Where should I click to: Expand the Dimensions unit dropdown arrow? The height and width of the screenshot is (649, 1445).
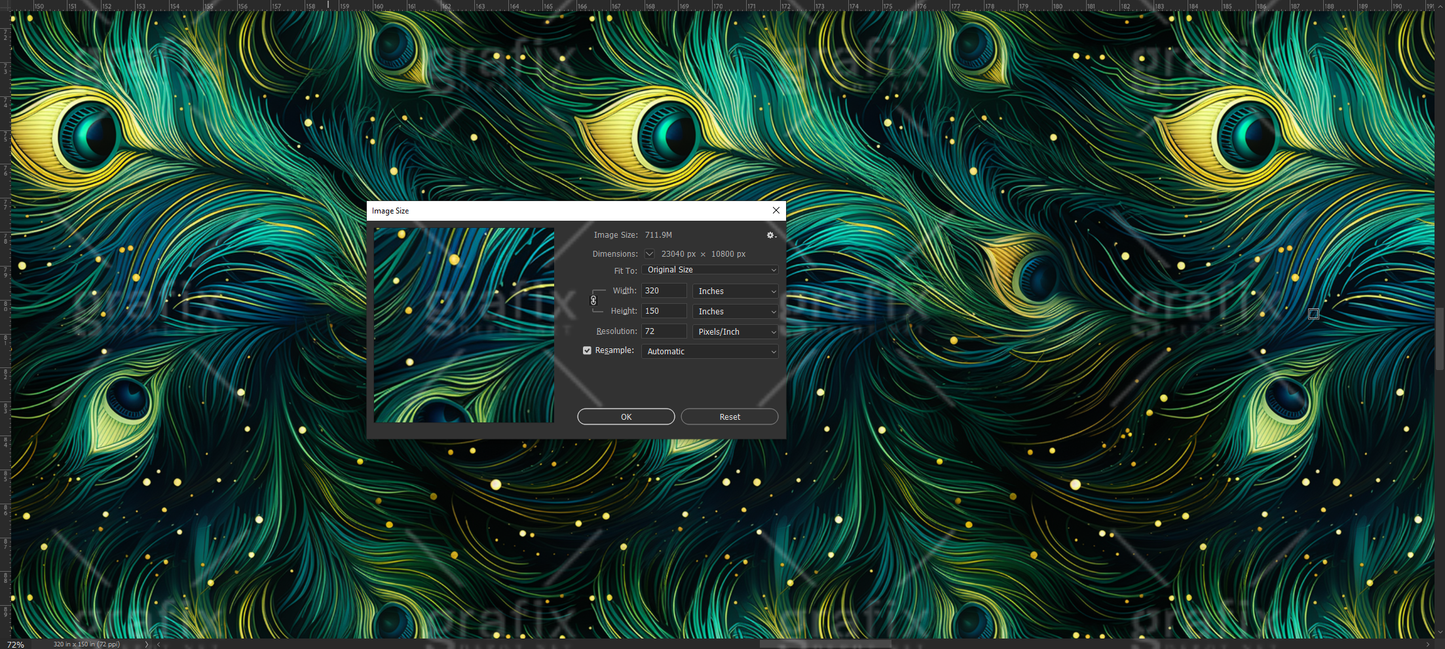(x=649, y=254)
